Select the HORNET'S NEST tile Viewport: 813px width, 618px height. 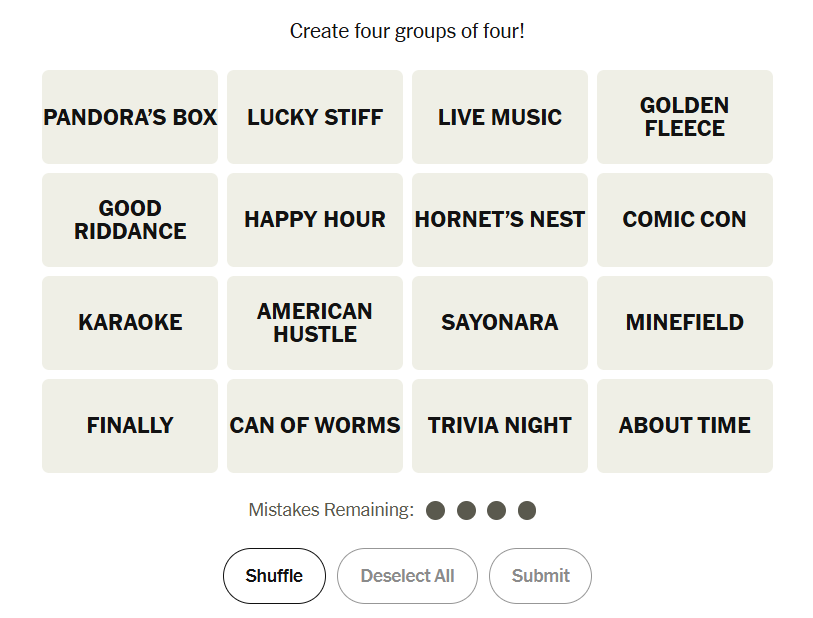point(500,220)
